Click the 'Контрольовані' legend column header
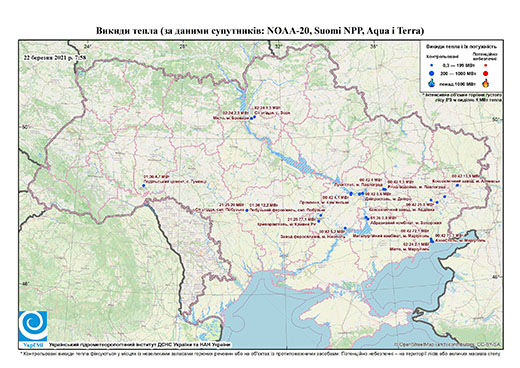The width and height of the screenshot is (520, 368). (441, 56)
